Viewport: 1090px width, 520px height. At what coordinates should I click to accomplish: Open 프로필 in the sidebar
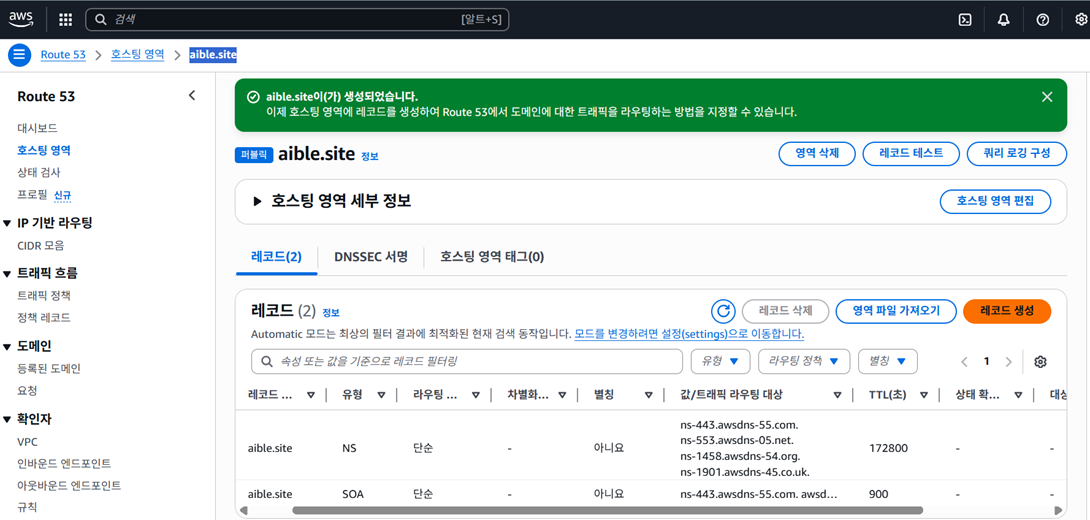[x=33, y=195]
